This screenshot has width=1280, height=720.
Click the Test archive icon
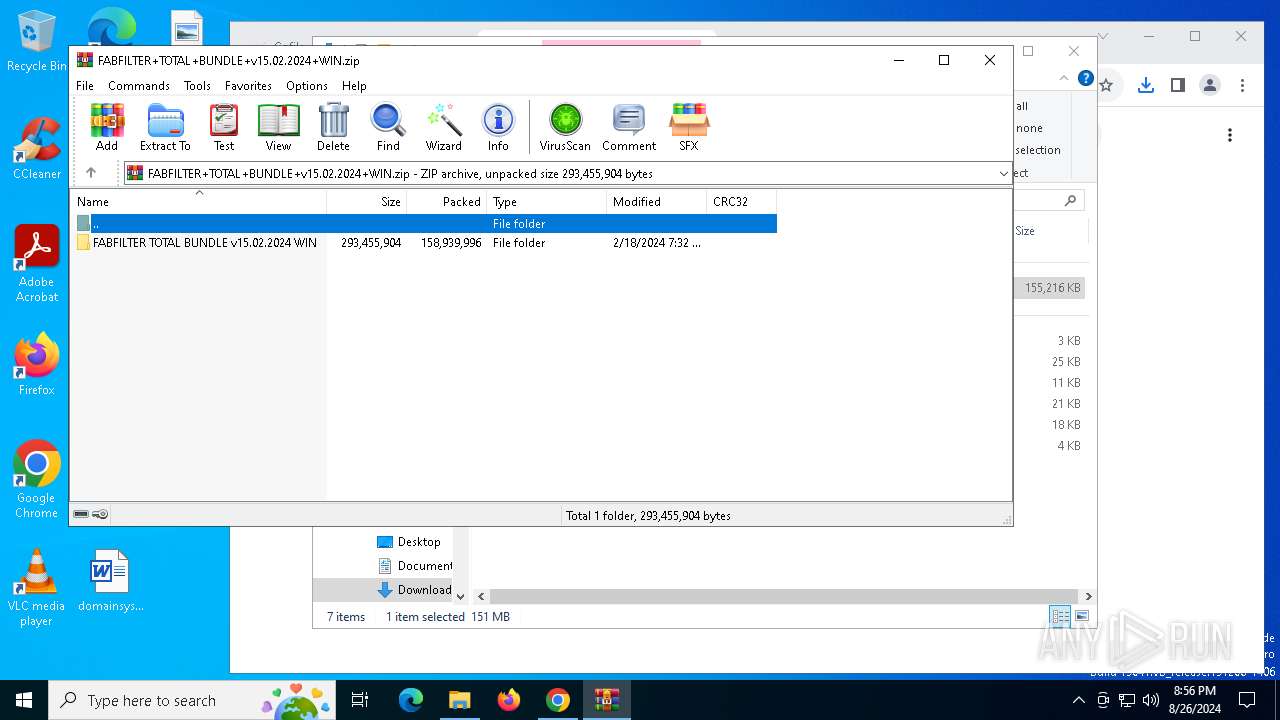coord(224,127)
